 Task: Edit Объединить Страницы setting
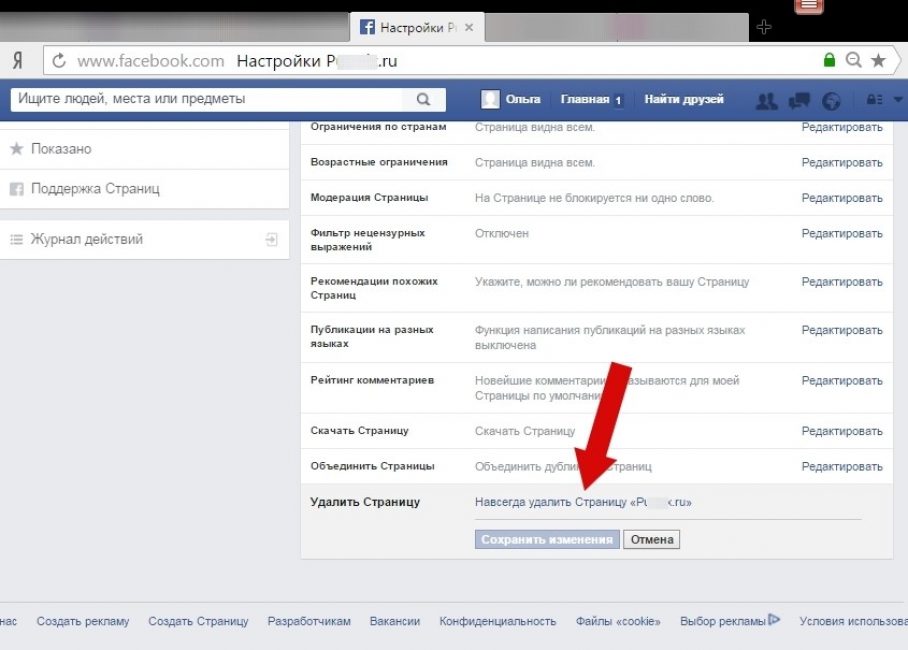point(842,466)
